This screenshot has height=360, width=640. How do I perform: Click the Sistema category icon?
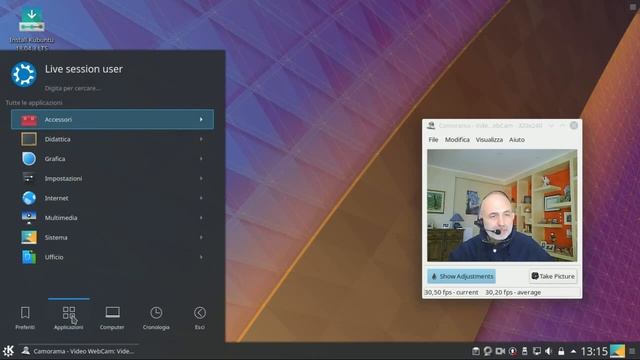(x=29, y=237)
